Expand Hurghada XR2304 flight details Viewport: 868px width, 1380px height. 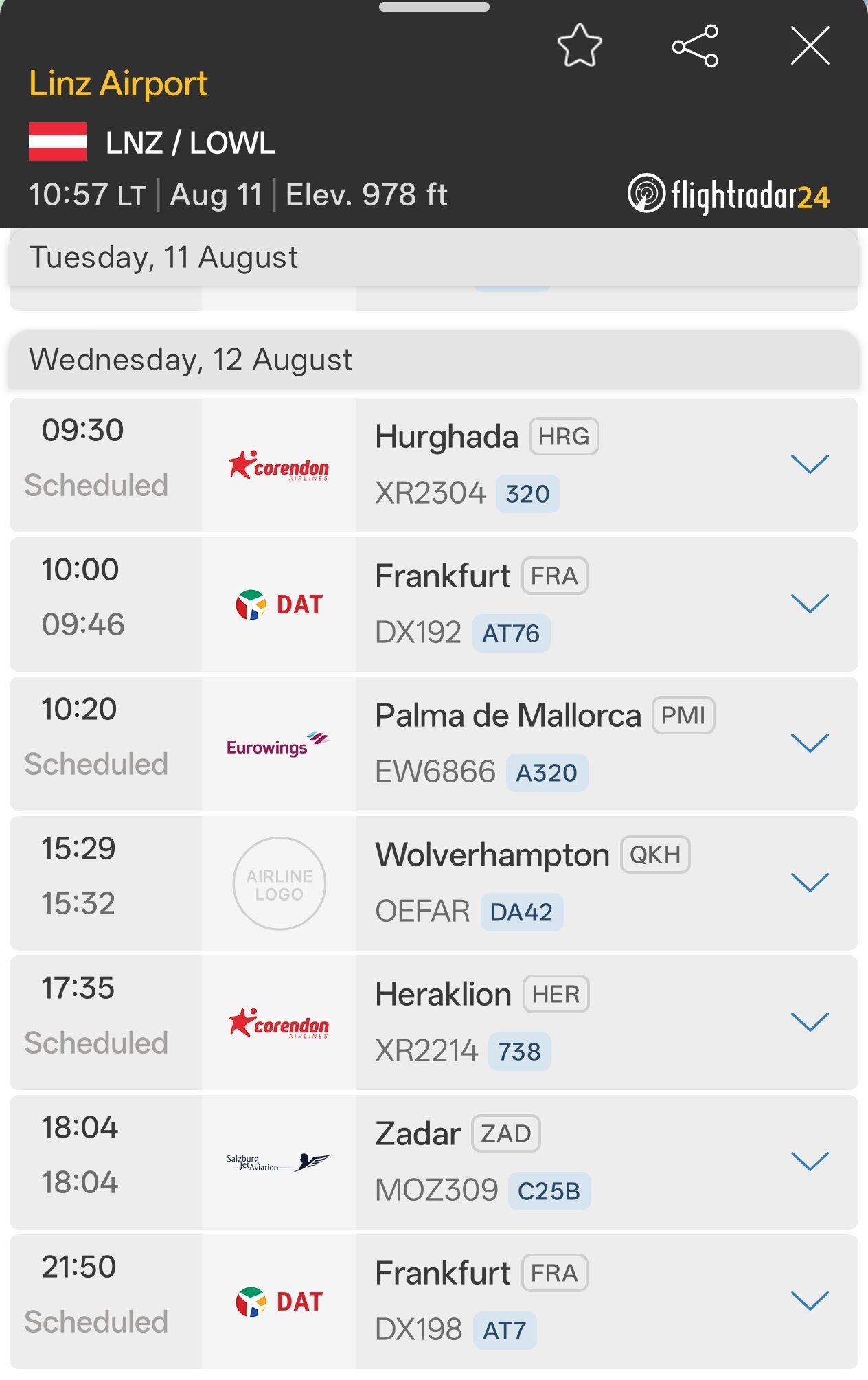(x=810, y=464)
